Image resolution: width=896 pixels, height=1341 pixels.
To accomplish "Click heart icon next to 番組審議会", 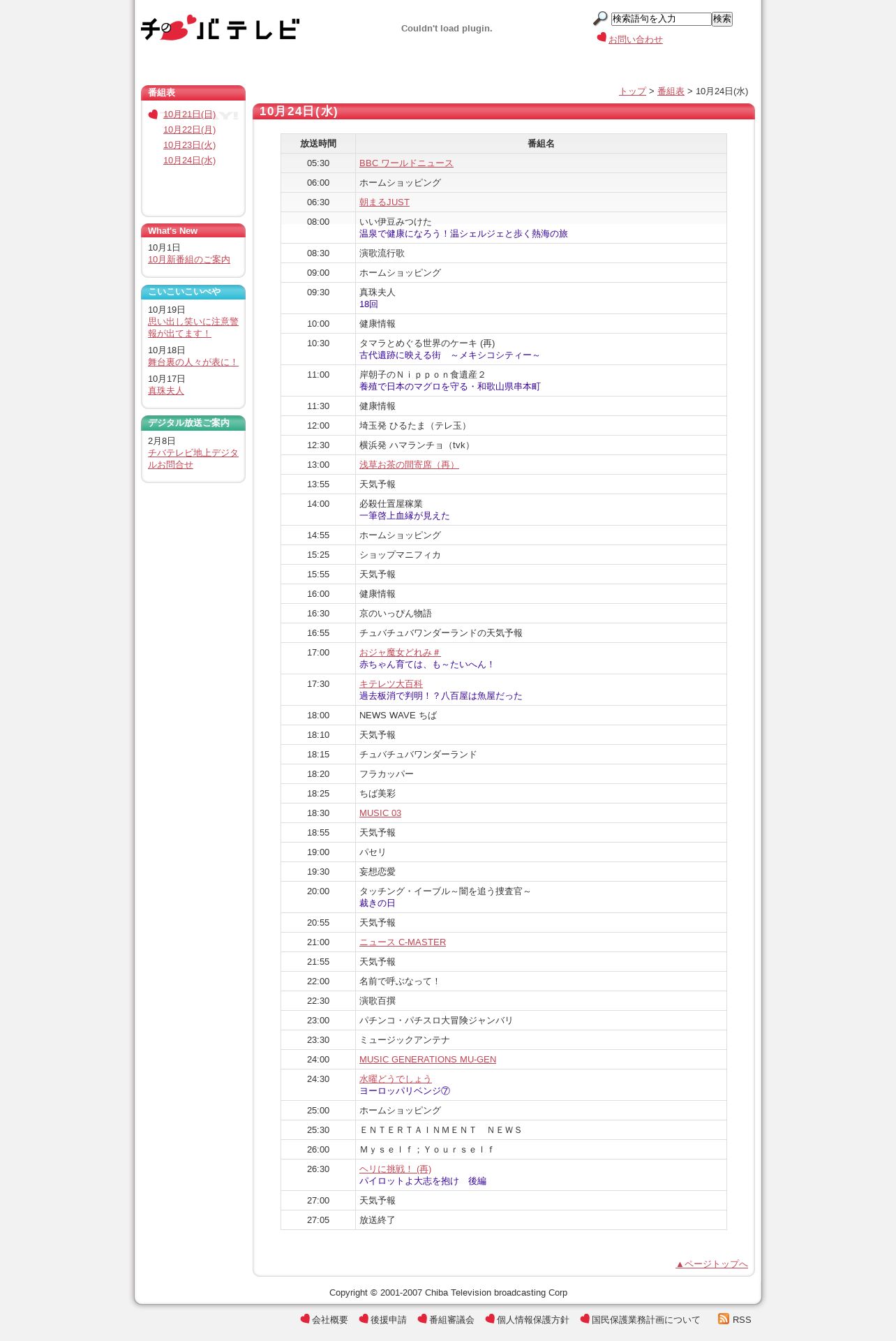I will click(x=422, y=1319).
